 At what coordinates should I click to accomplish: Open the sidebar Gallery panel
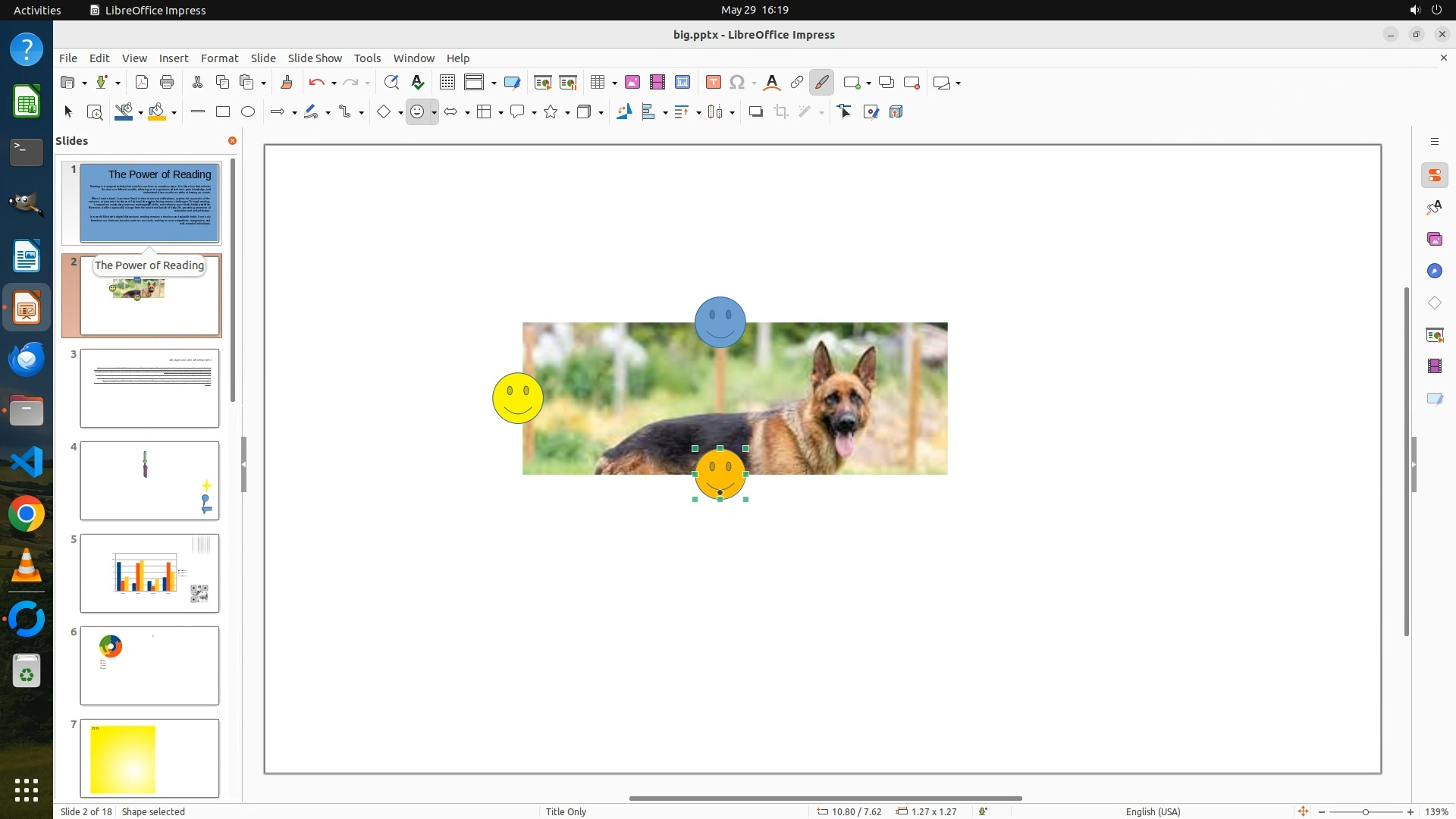click(1434, 240)
